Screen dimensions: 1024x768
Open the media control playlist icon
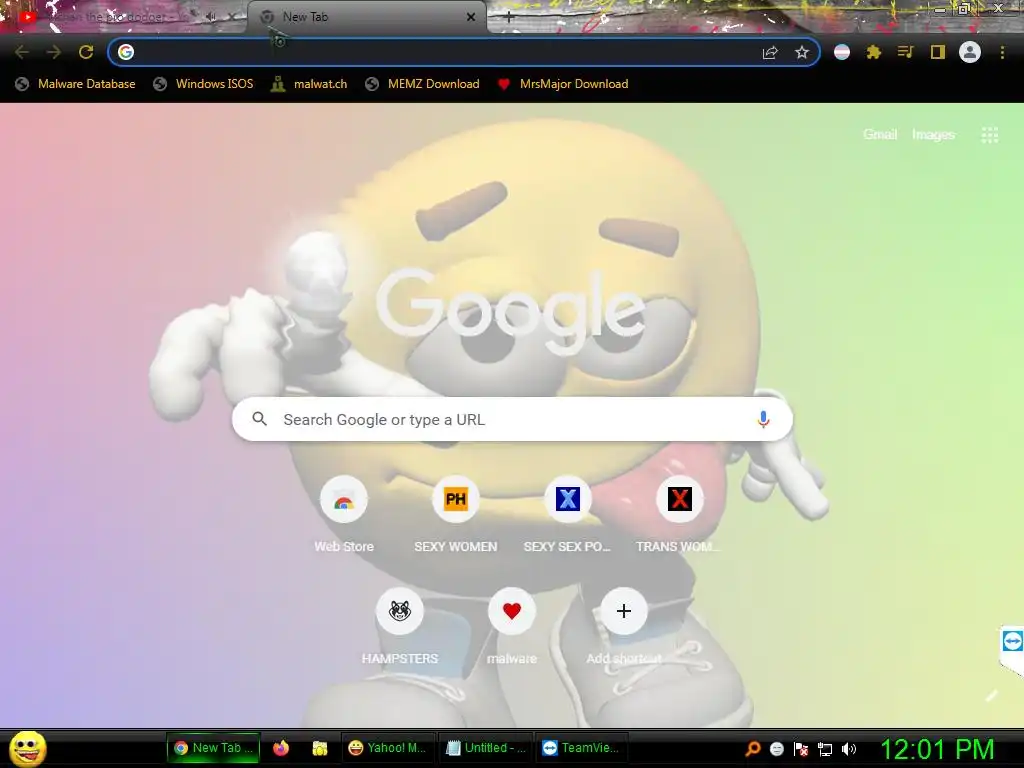click(x=905, y=52)
